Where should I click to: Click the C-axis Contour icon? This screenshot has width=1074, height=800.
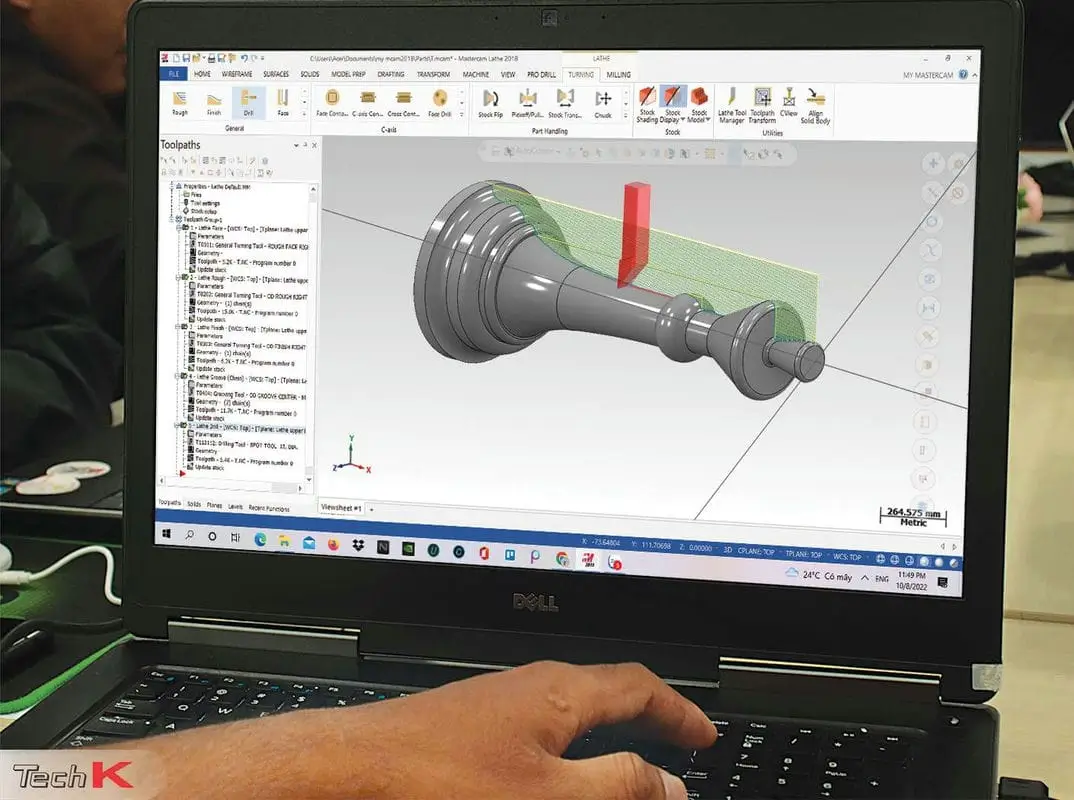point(368,104)
